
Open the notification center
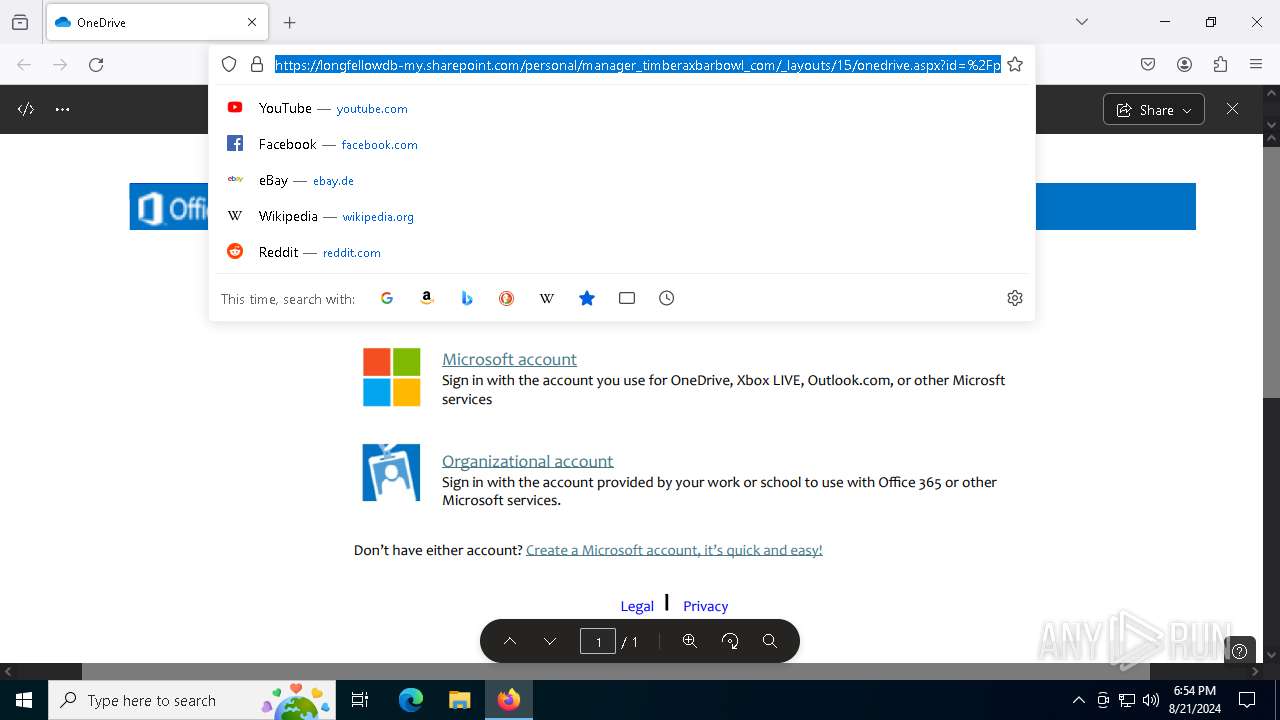click(x=1247, y=700)
